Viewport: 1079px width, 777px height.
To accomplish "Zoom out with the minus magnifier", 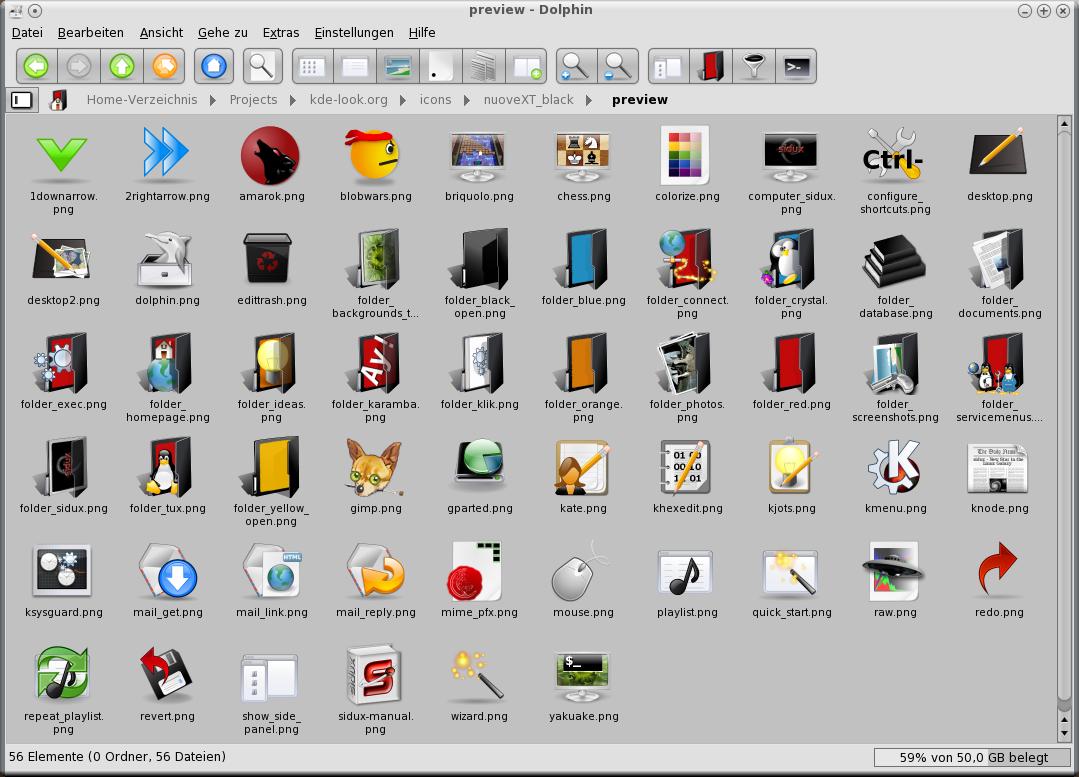I will coord(618,66).
